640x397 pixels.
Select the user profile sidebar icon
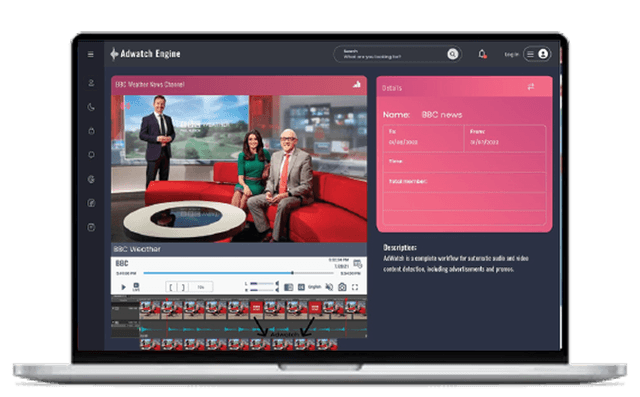tap(91, 83)
